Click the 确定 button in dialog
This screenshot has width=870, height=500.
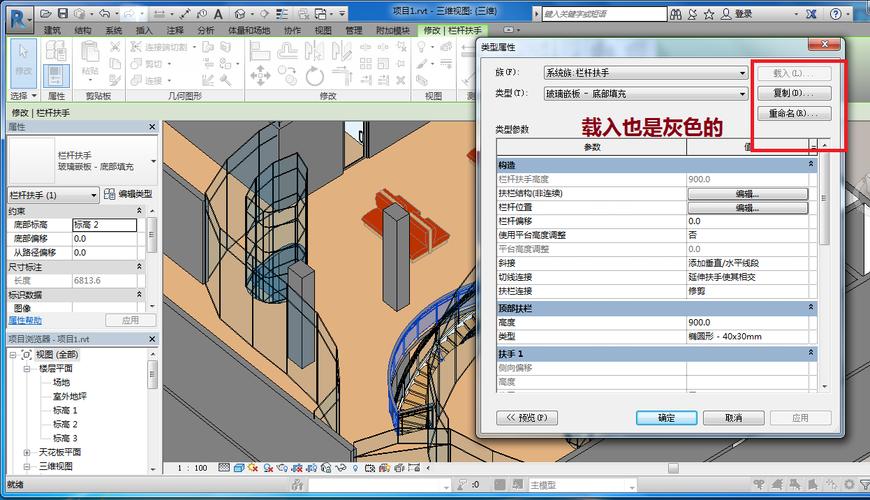point(666,418)
